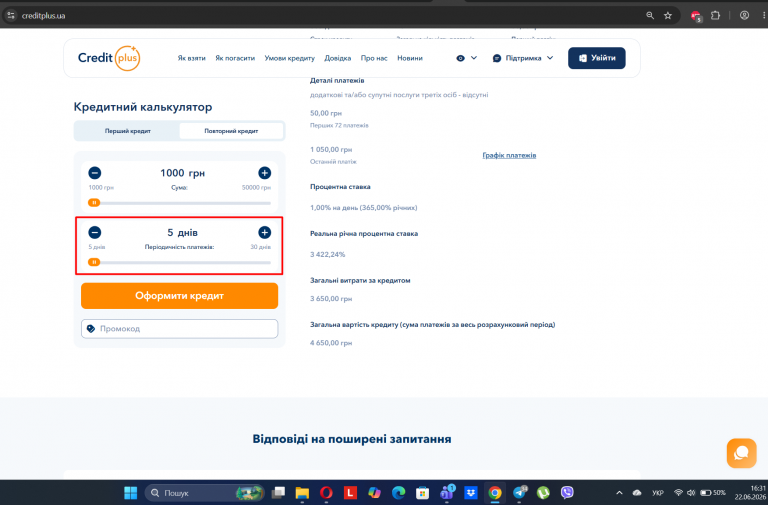768x505 pixels.
Task: Open the Довідка menu item
Action: [337, 58]
